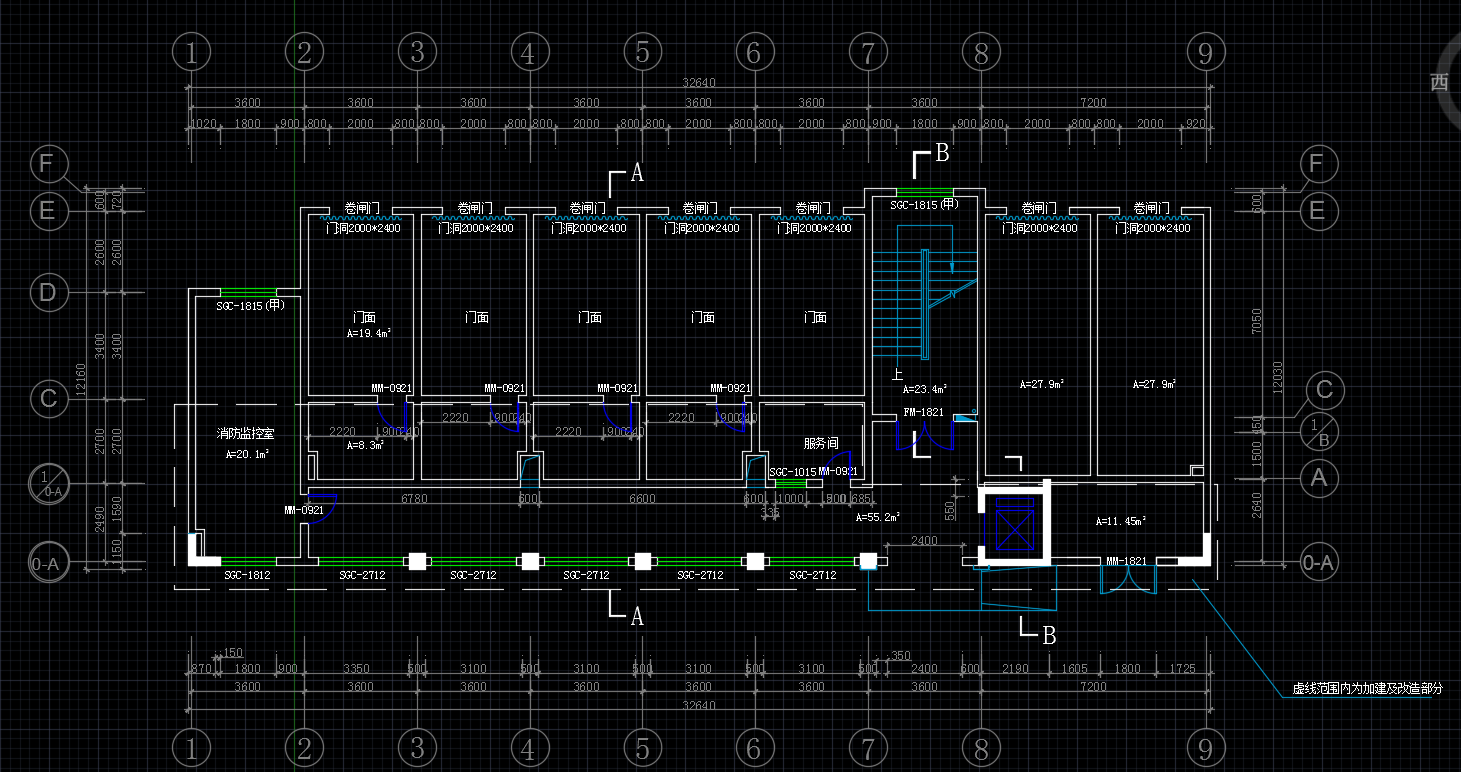This screenshot has width=1461, height=772.
Task: Click the corridor dimension 6780
Action: pos(414,498)
